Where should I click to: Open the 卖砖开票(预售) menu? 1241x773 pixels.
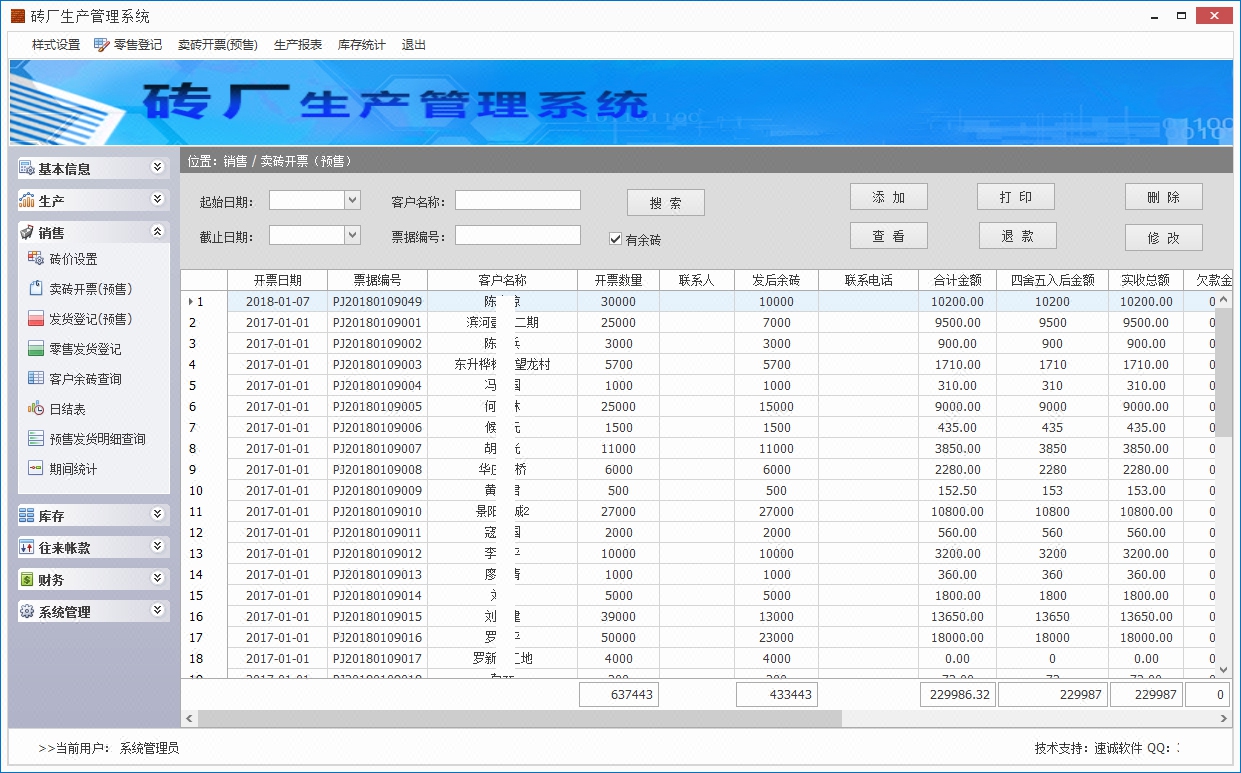tap(218, 45)
